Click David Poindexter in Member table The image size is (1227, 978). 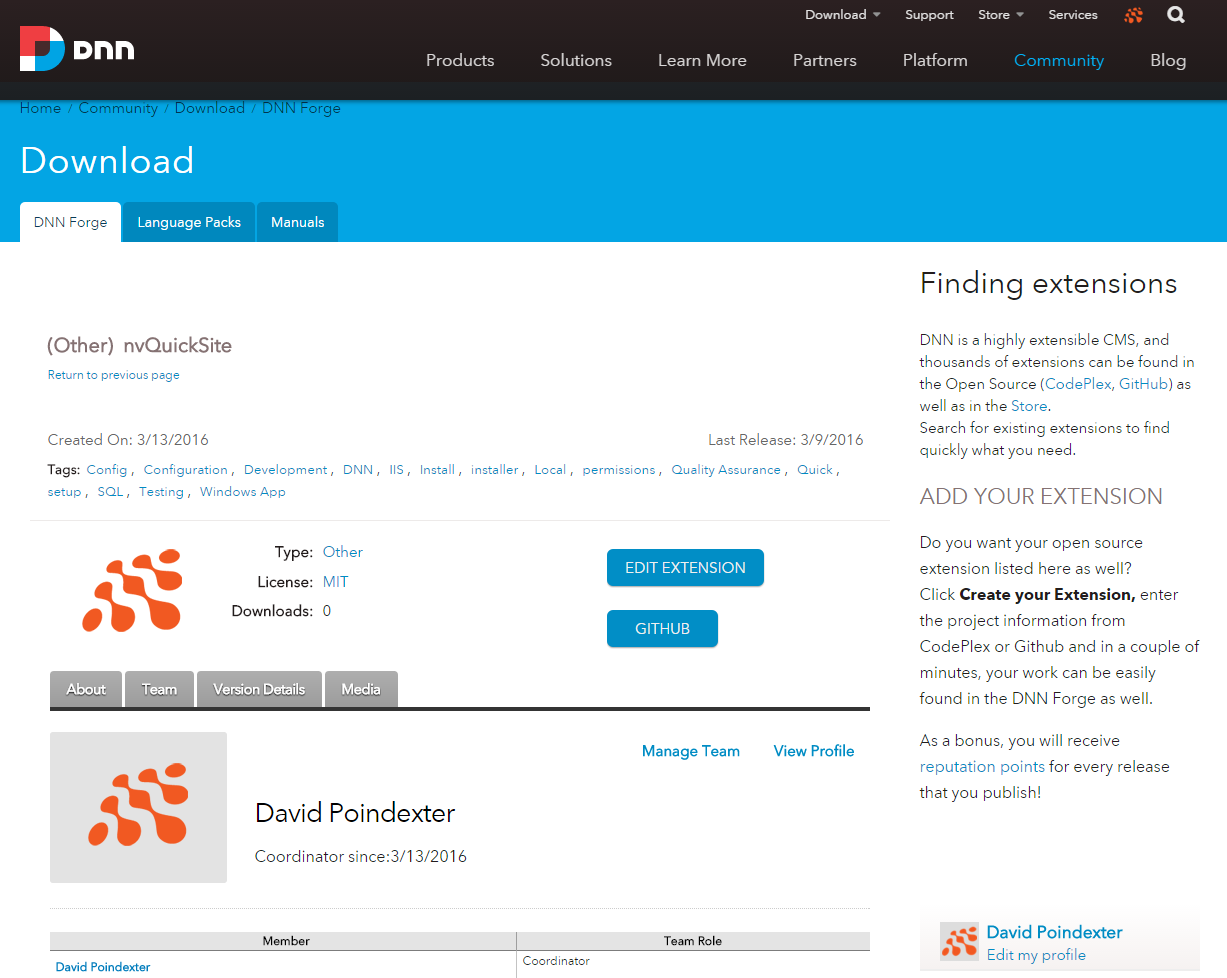[x=103, y=967]
